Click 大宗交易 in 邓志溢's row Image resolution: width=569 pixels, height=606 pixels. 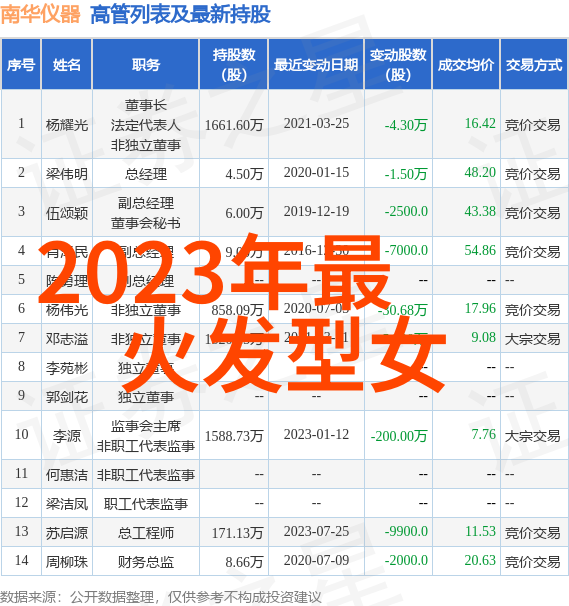pos(532,339)
